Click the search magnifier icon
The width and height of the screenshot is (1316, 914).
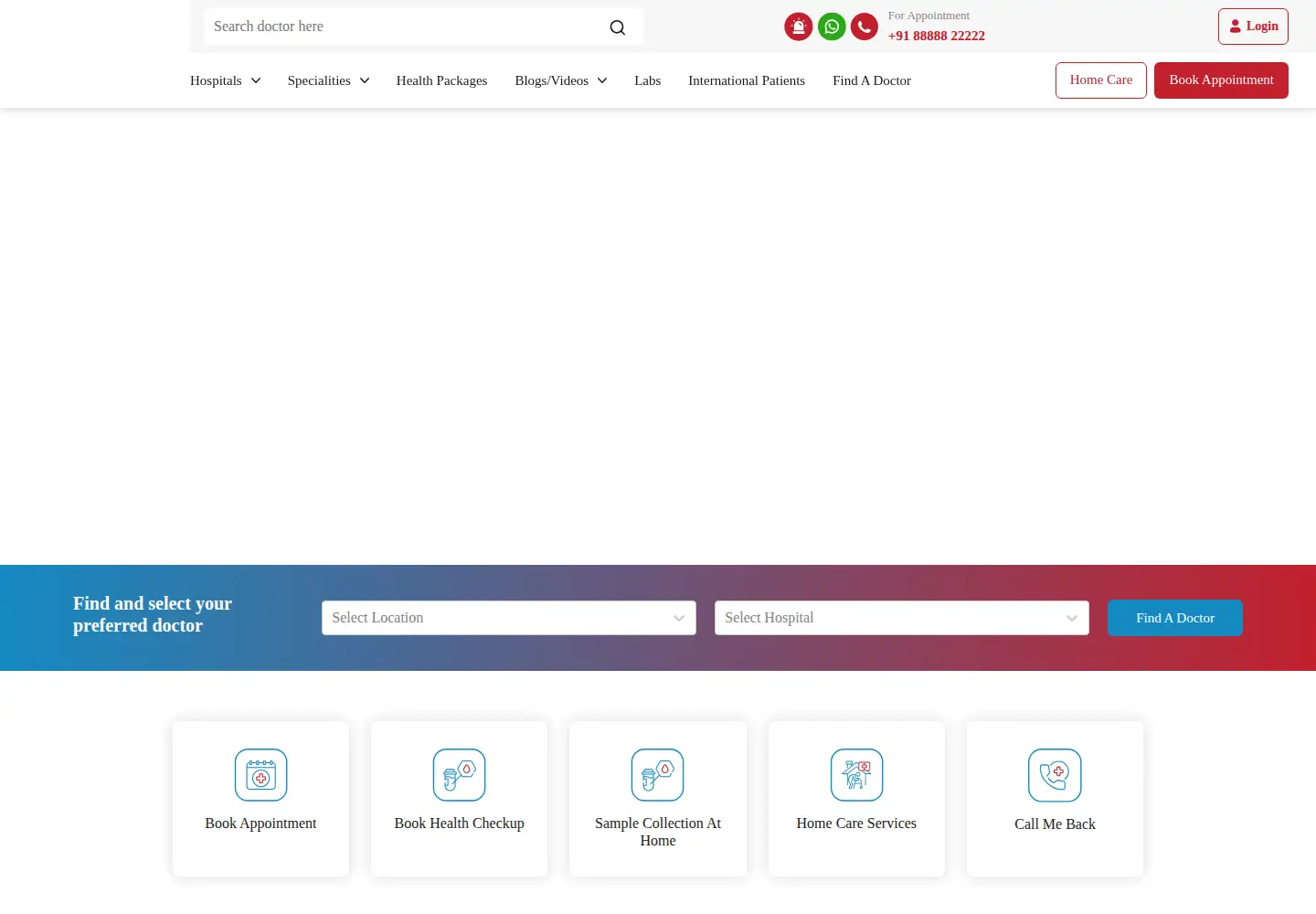point(618,27)
